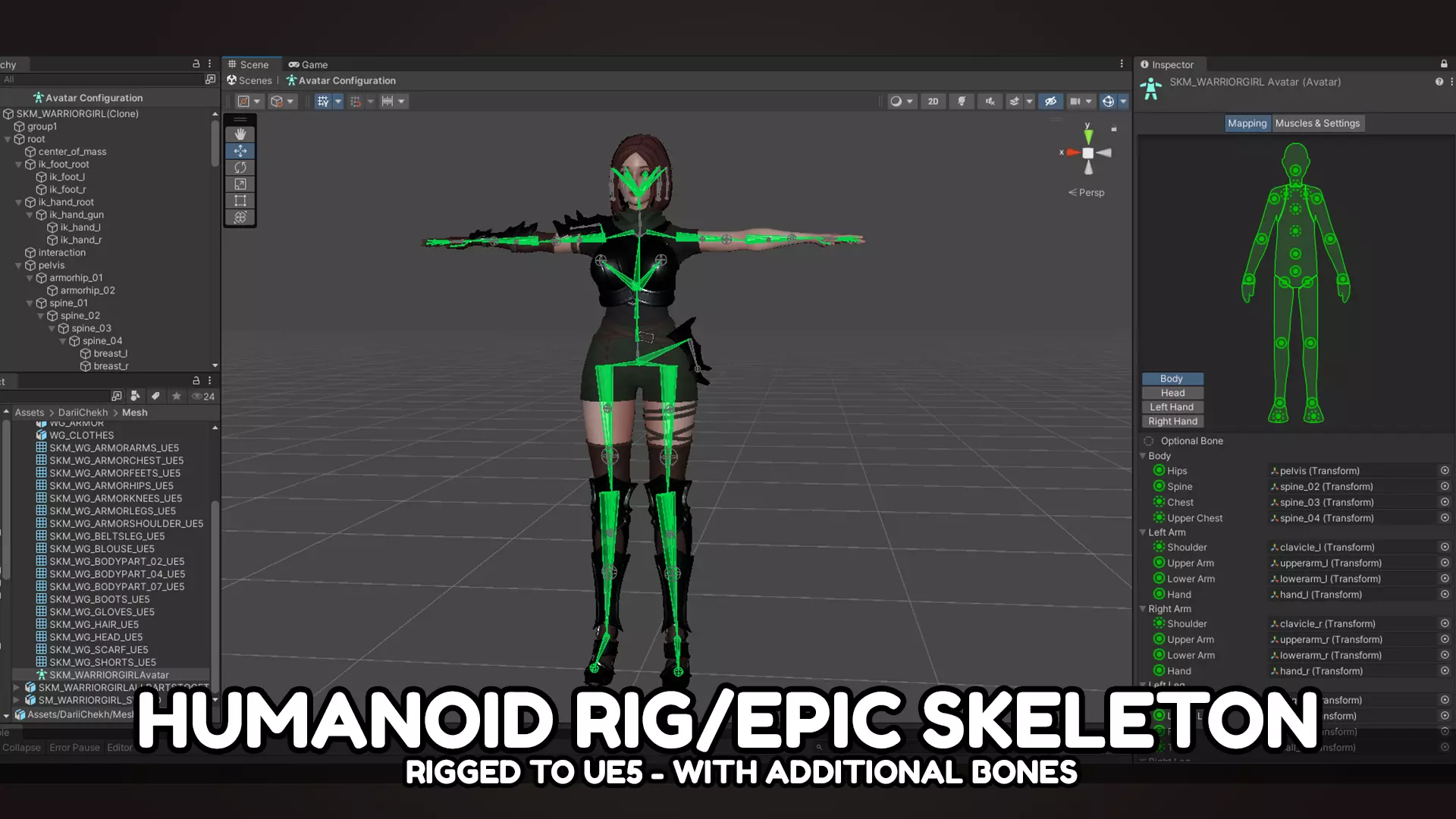Select SKM_WG_BOOTS_UE5 mesh asset
The image size is (1456, 819).
pyautogui.click(x=99, y=599)
